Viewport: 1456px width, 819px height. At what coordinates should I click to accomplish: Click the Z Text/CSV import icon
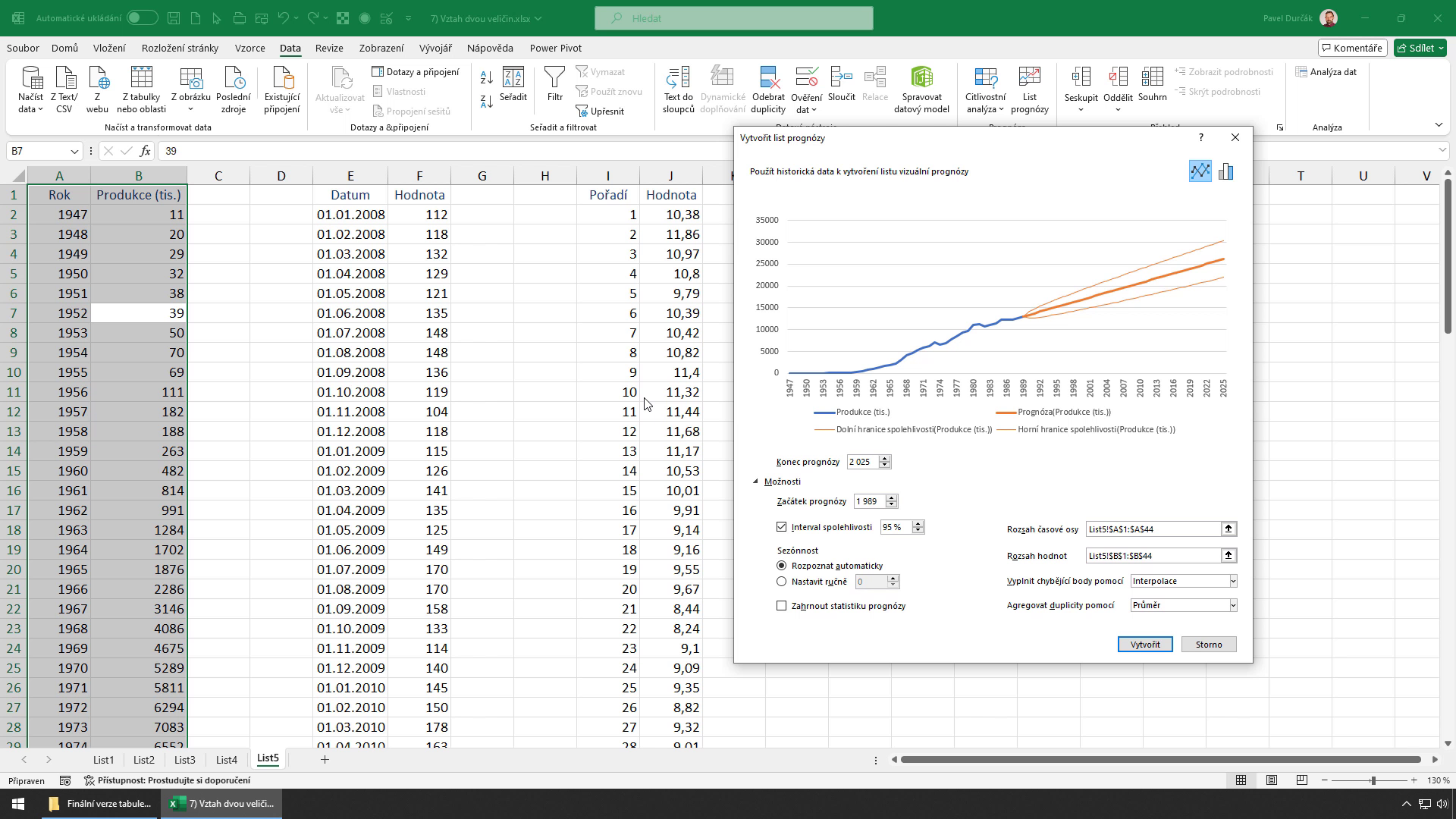pos(64,77)
